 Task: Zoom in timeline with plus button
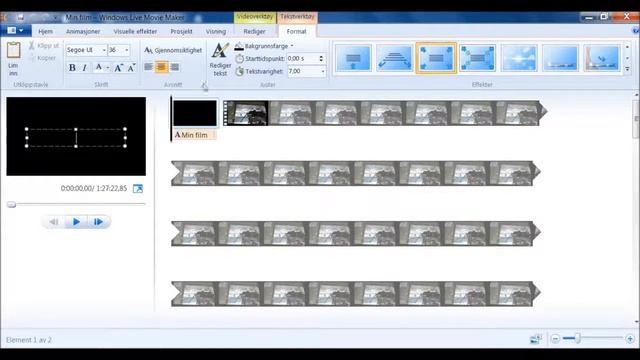630,339
